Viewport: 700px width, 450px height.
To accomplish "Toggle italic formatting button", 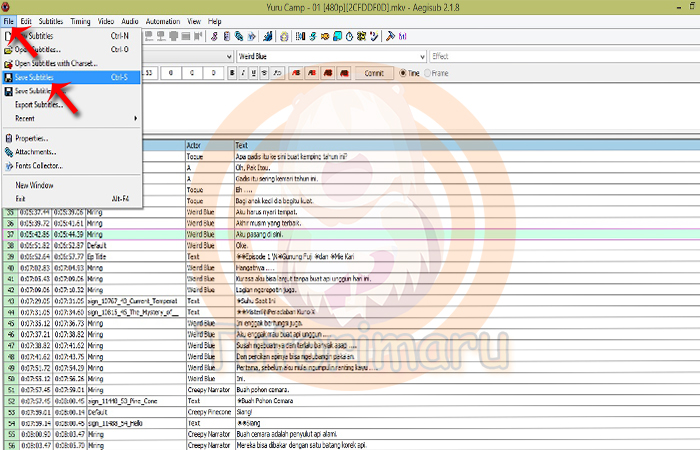I will pyautogui.click(x=243, y=73).
